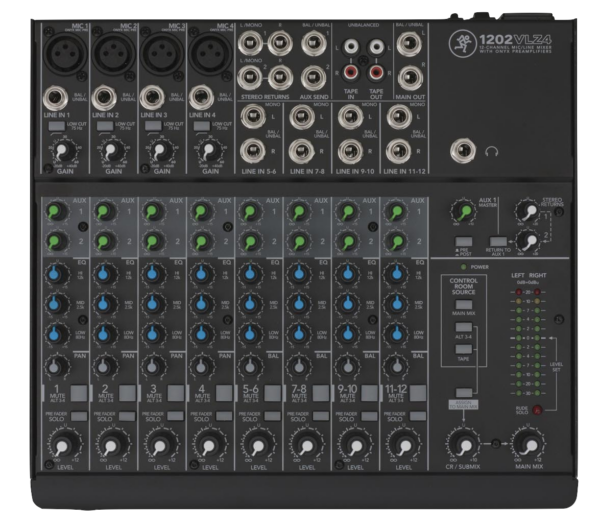Turn STEREO RETURNS 1 knob
The image size is (600, 526).
tap(528, 212)
